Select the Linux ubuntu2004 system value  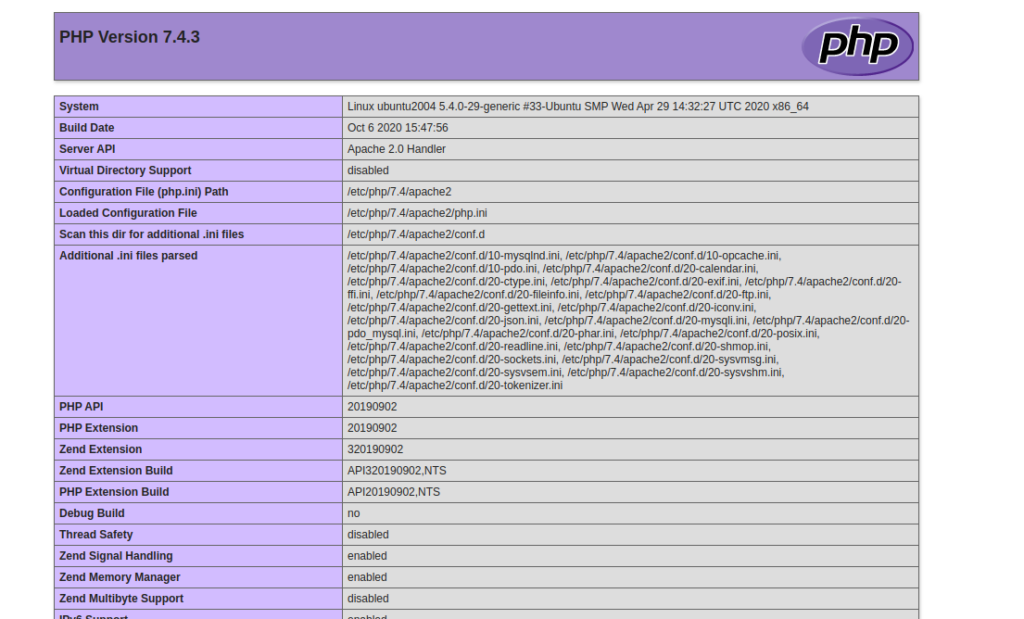pos(578,106)
